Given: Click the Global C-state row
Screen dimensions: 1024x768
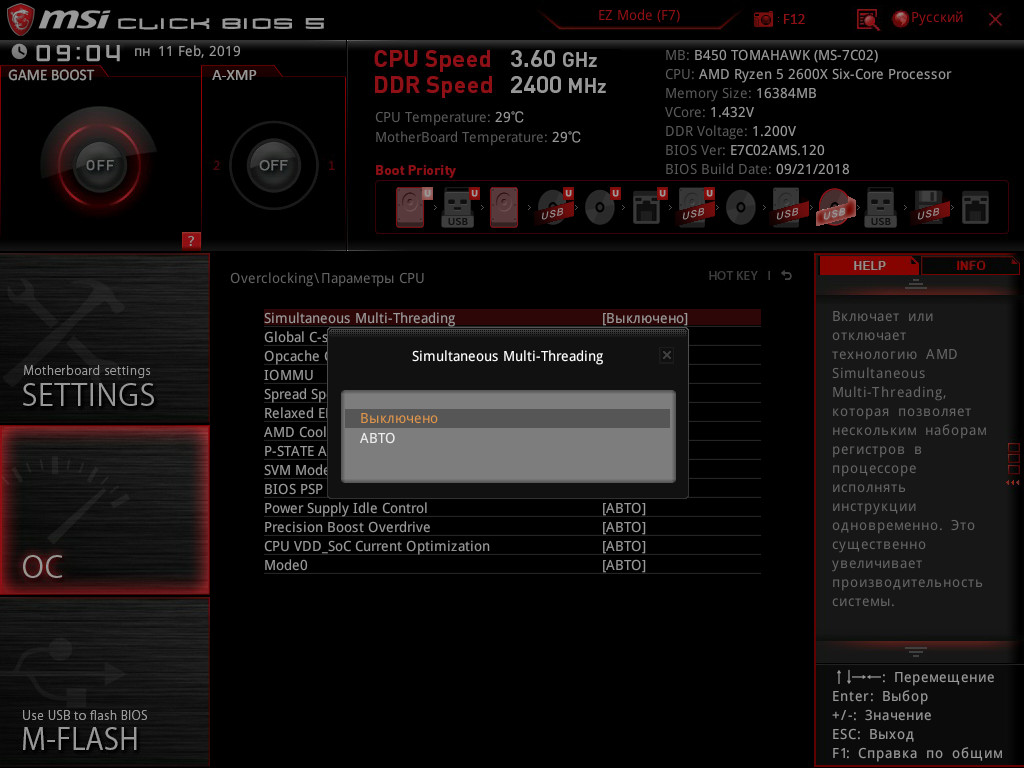Looking at the screenshot, I should pos(296,337).
